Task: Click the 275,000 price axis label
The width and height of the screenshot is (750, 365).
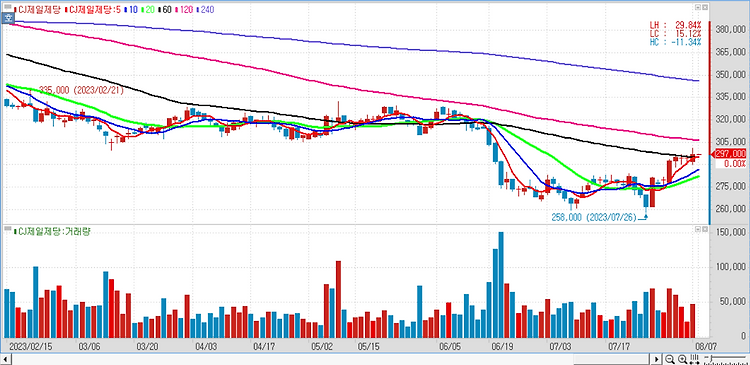Action: coord(731,187)
